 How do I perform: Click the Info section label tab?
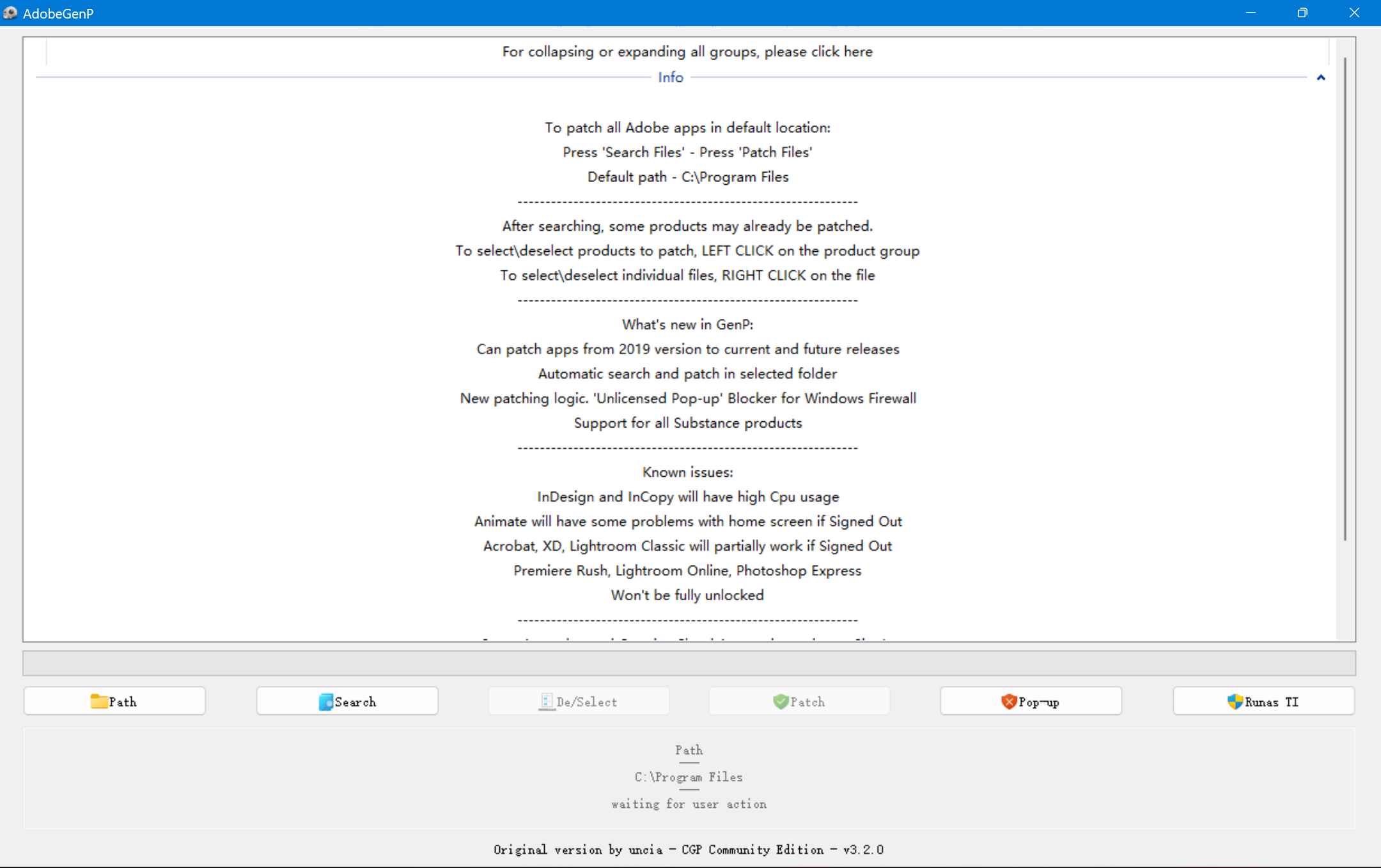click(669, 76)
